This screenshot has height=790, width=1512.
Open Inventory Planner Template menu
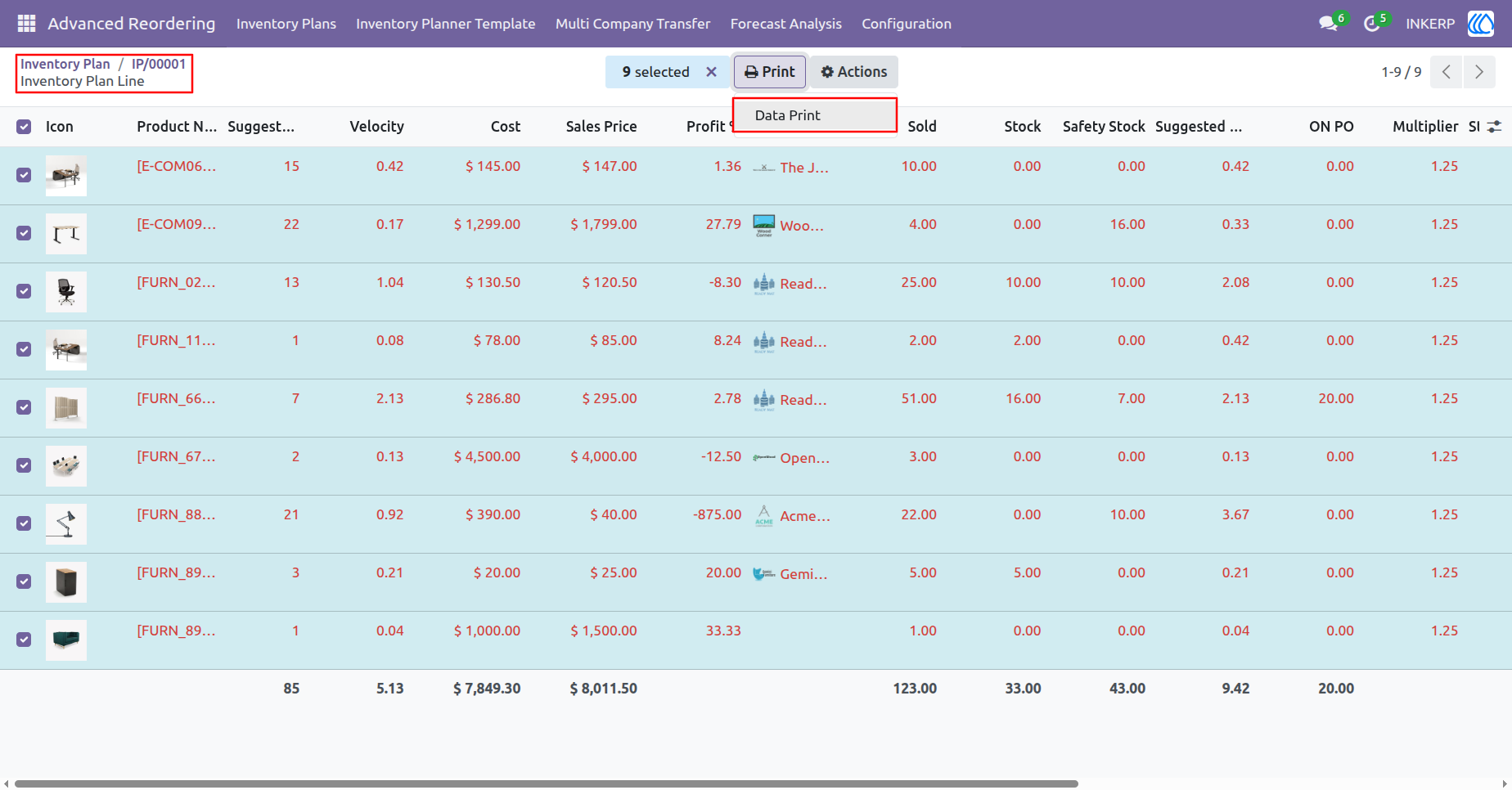click(x=446, y=24)
